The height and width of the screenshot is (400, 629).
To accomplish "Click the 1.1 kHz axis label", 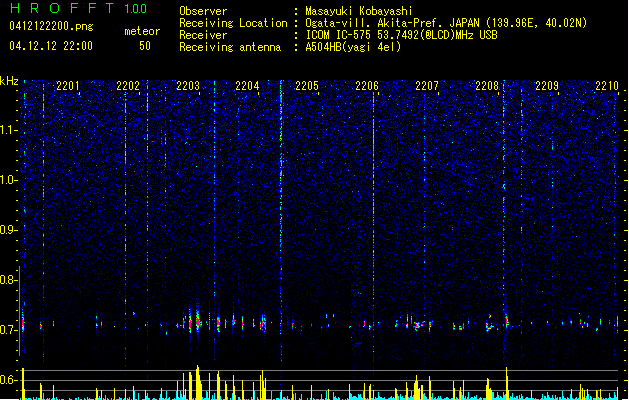I will [8, 130].
